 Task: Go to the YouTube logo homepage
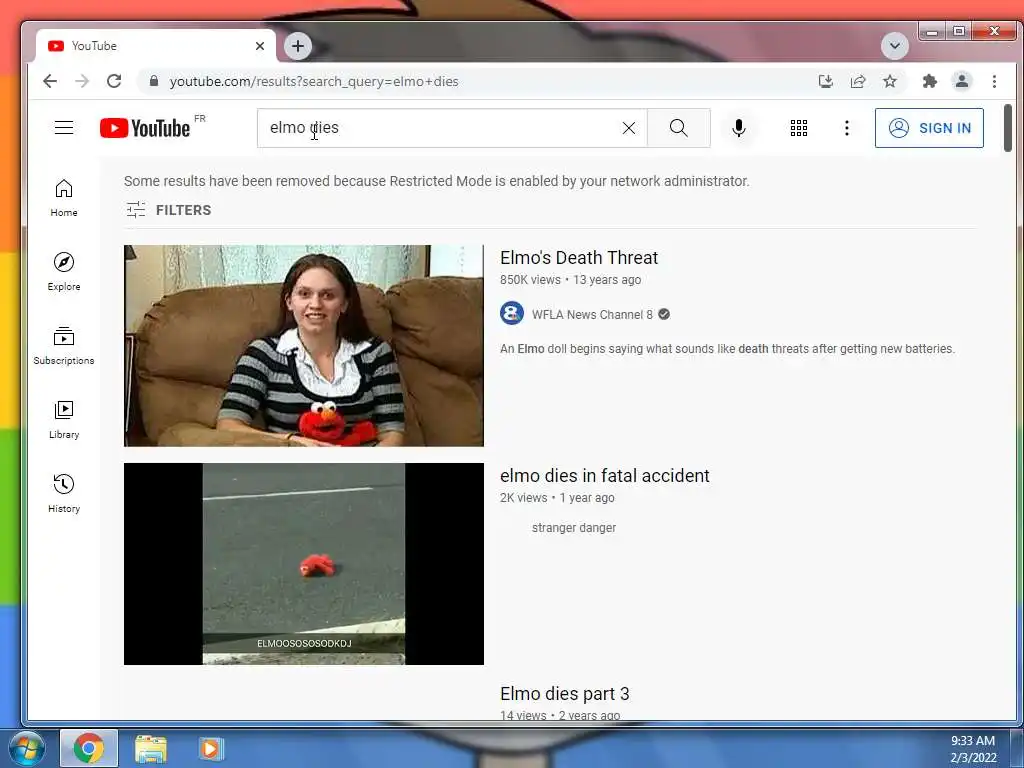[x=145, y=128]
